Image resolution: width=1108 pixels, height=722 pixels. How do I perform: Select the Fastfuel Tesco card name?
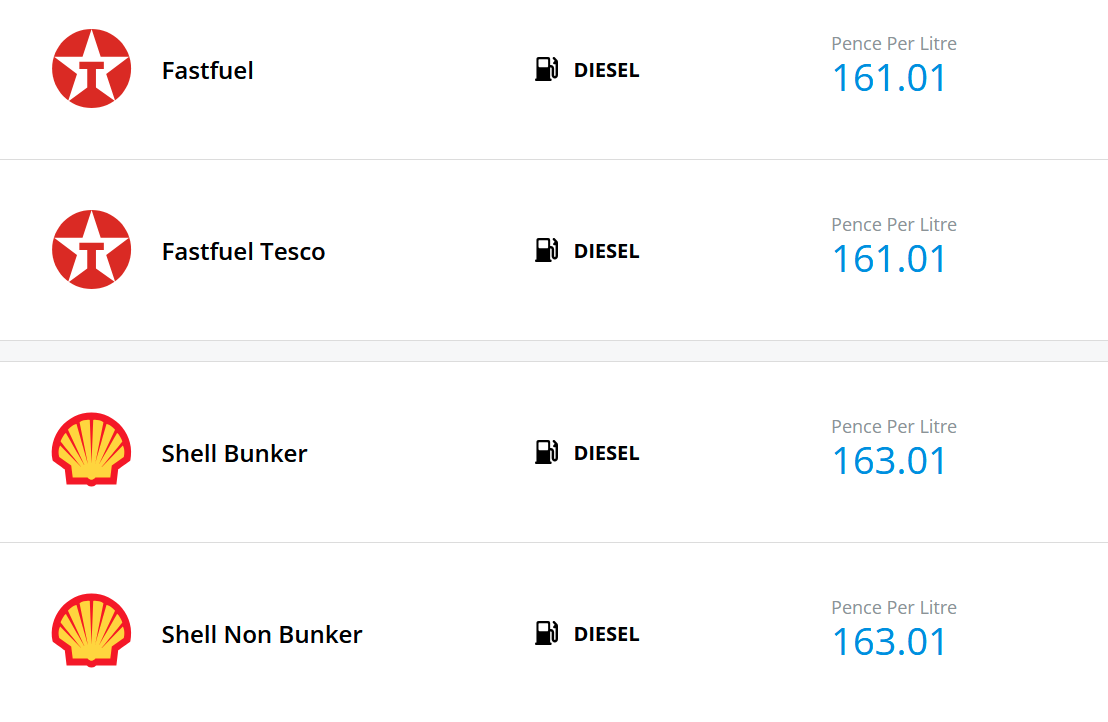click(x=243, y=252)
